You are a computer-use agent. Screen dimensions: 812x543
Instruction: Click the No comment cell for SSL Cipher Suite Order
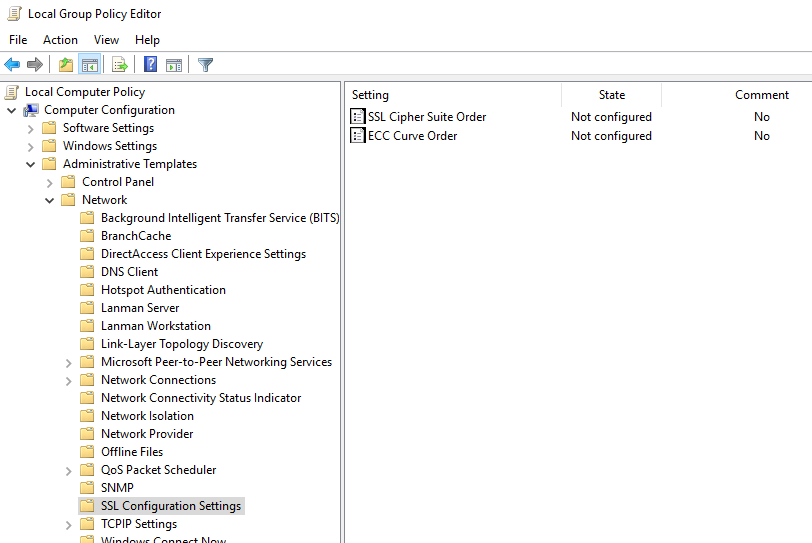click(762, 116)
